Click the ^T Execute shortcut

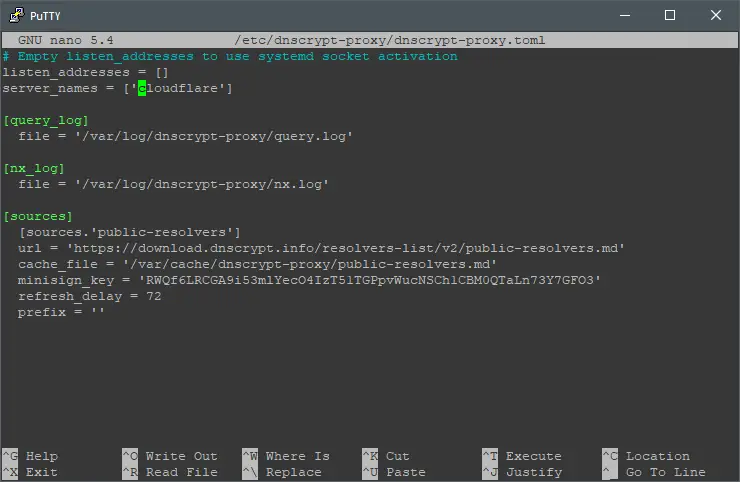click(x=522, y=456)
